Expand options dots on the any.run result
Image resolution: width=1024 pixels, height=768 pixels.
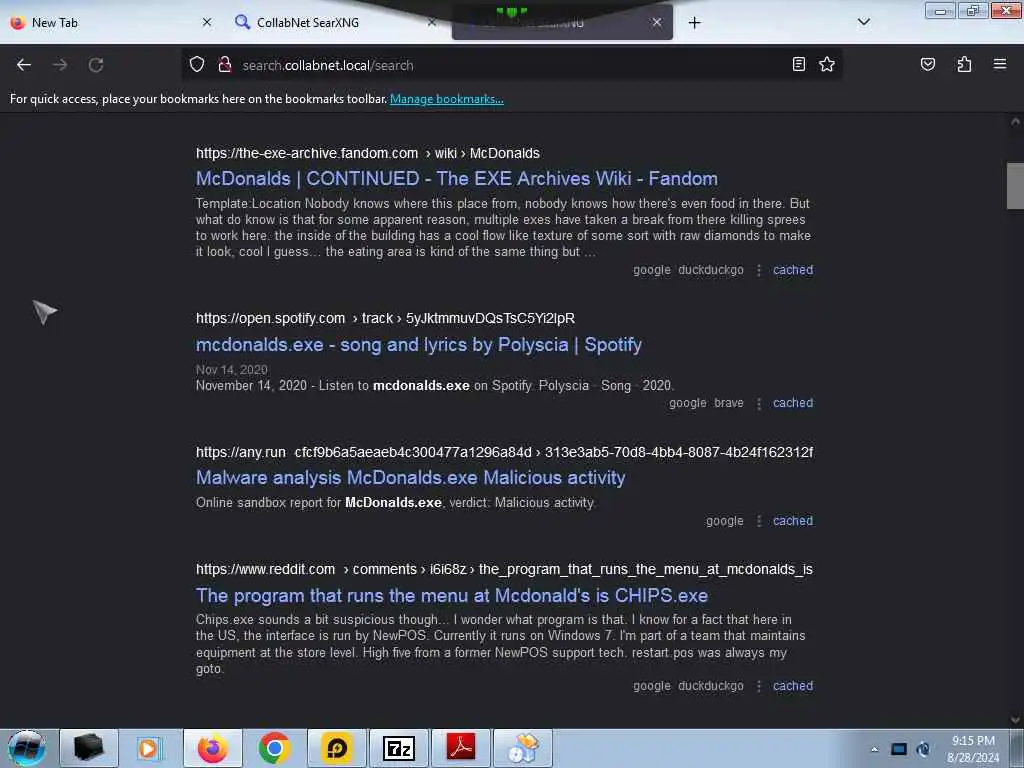(759, 521)
